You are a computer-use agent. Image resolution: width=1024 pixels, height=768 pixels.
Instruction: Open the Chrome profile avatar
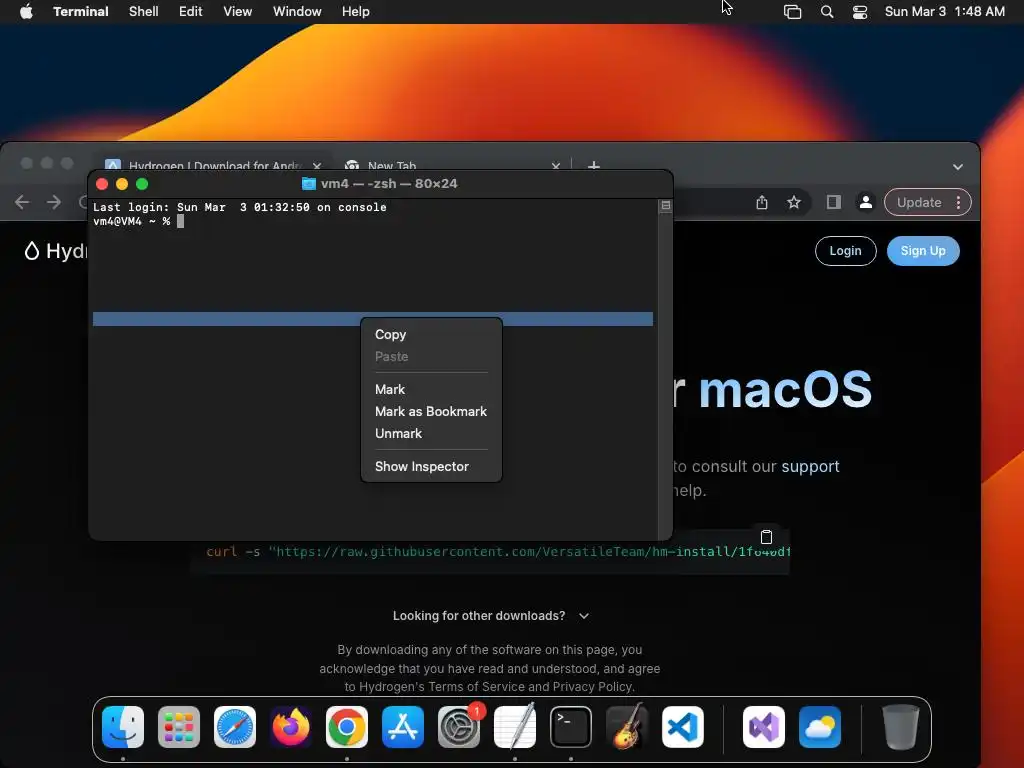865,202
